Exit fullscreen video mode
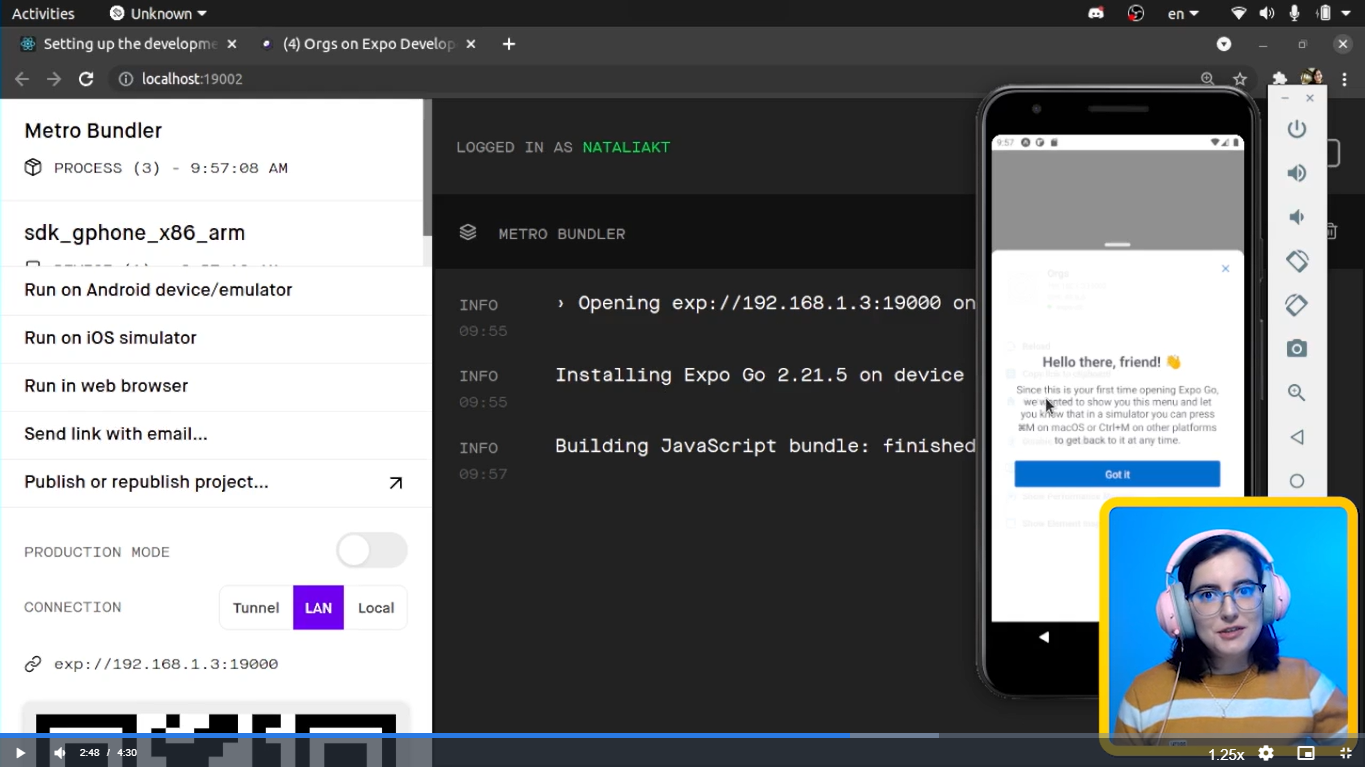Image resolution: width=1365 pixels, height=767 pixels. pos(1345,753)
